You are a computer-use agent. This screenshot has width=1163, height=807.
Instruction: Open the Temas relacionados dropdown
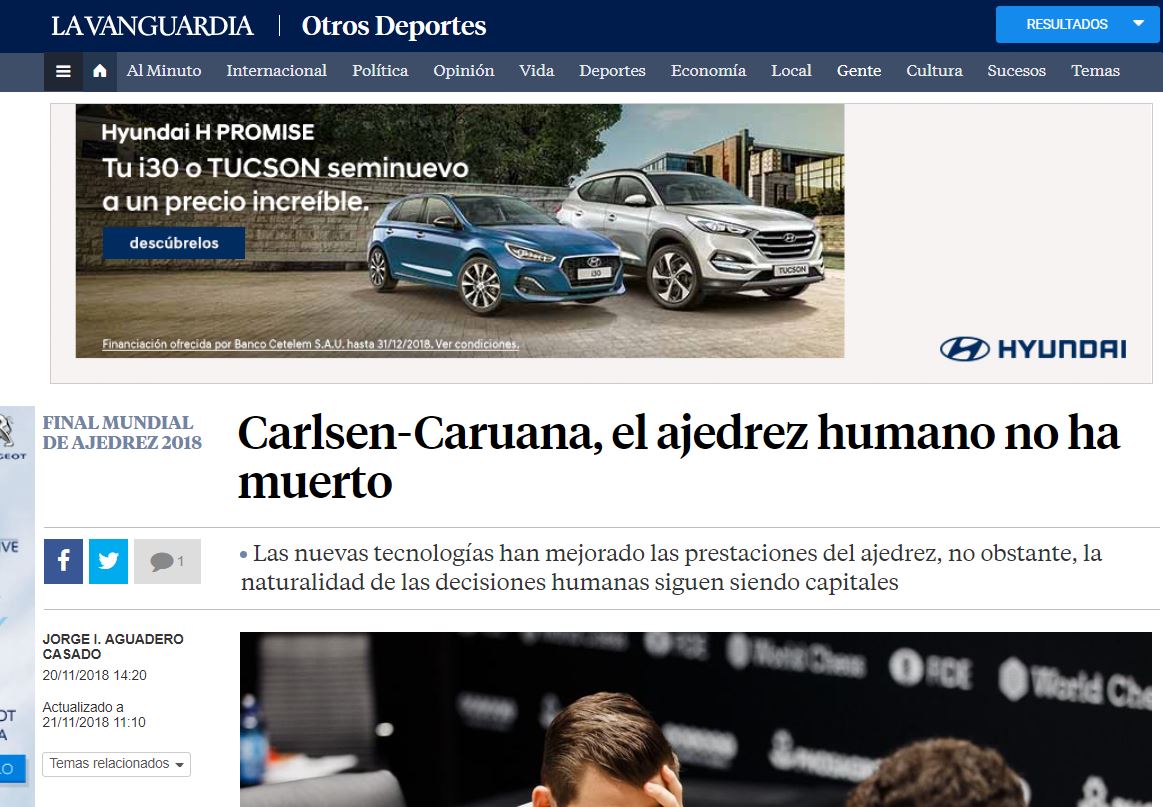point(116,764)
